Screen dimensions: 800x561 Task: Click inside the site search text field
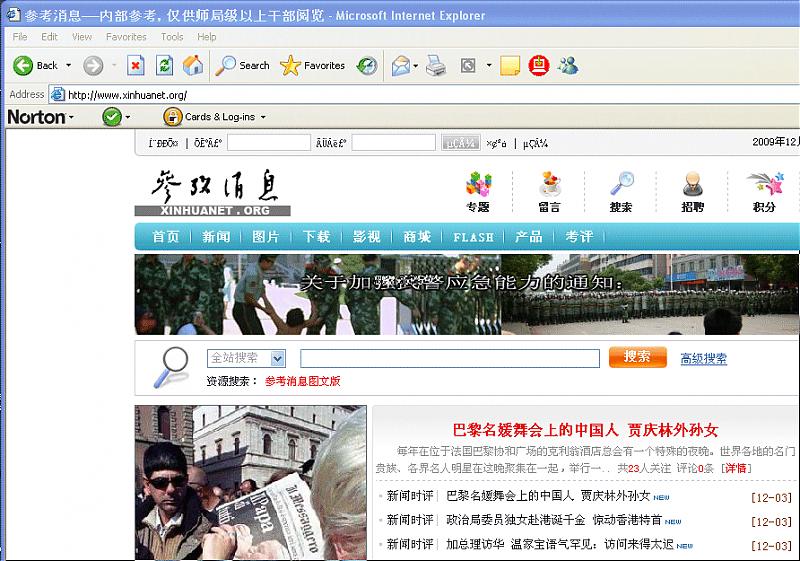(x=449, y=358)
